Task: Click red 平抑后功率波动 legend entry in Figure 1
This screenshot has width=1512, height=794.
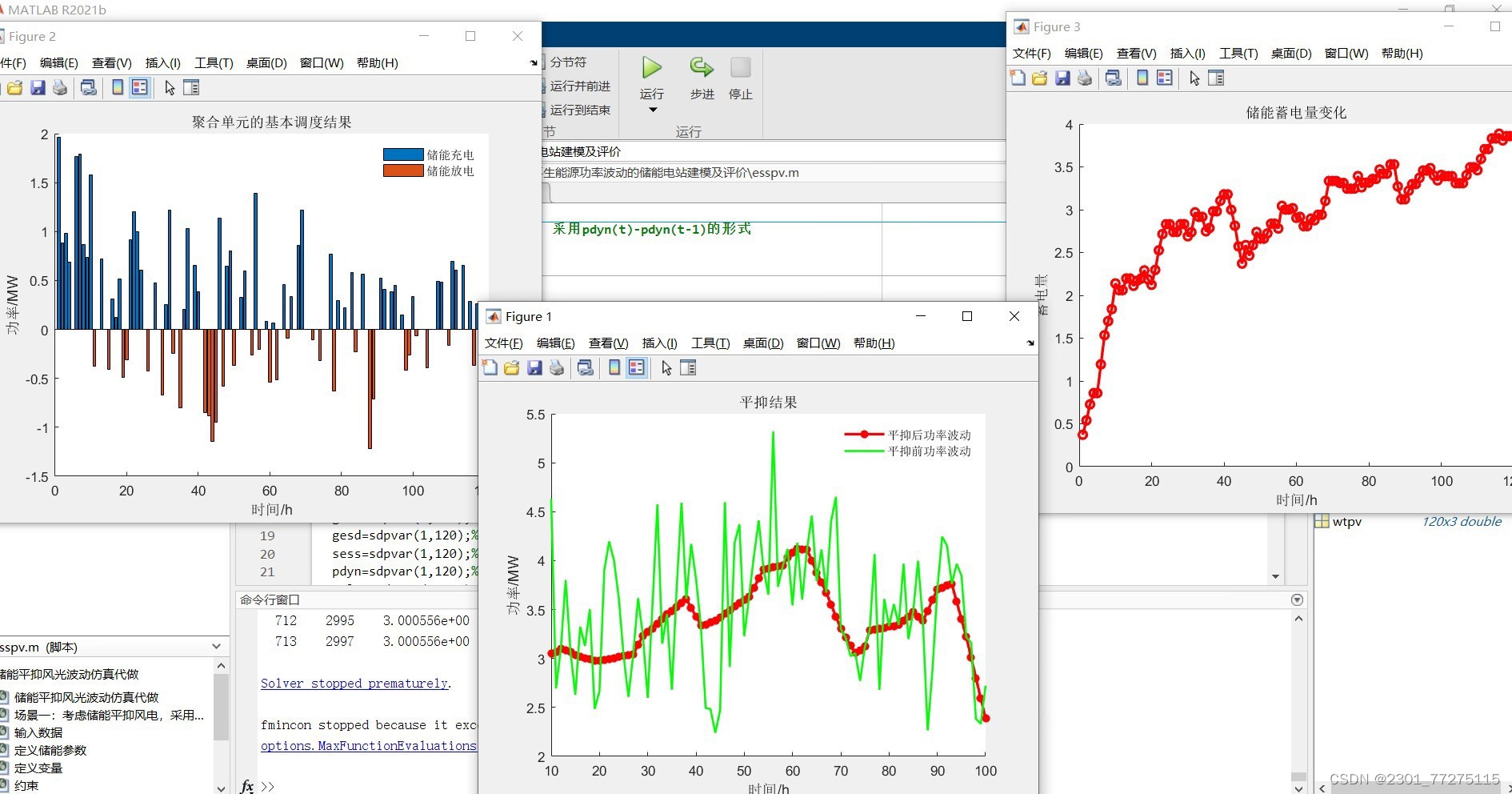Action: [907, 435]
